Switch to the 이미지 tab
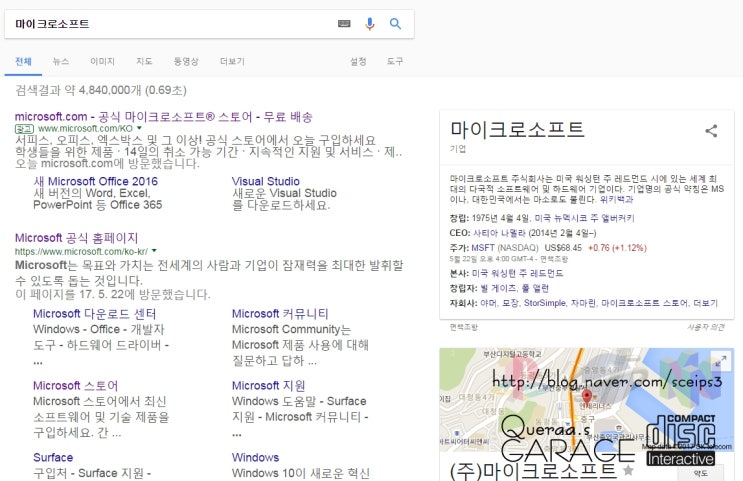The image size is (743, 481). click(102, 62)
